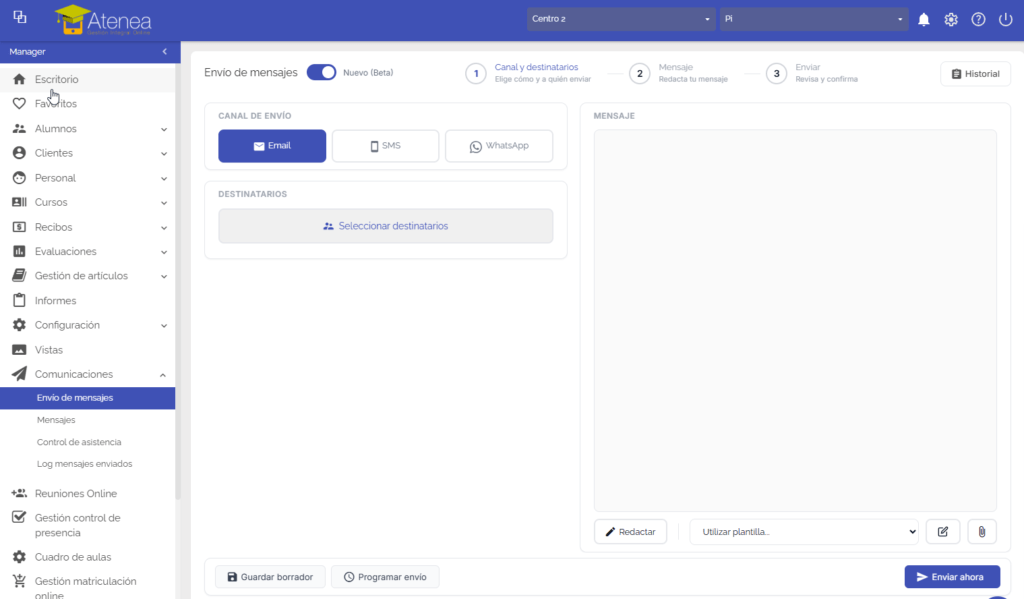Click Enviar ahora button
The width and height of the screenshot is (1024, 599).
point(952,577)
